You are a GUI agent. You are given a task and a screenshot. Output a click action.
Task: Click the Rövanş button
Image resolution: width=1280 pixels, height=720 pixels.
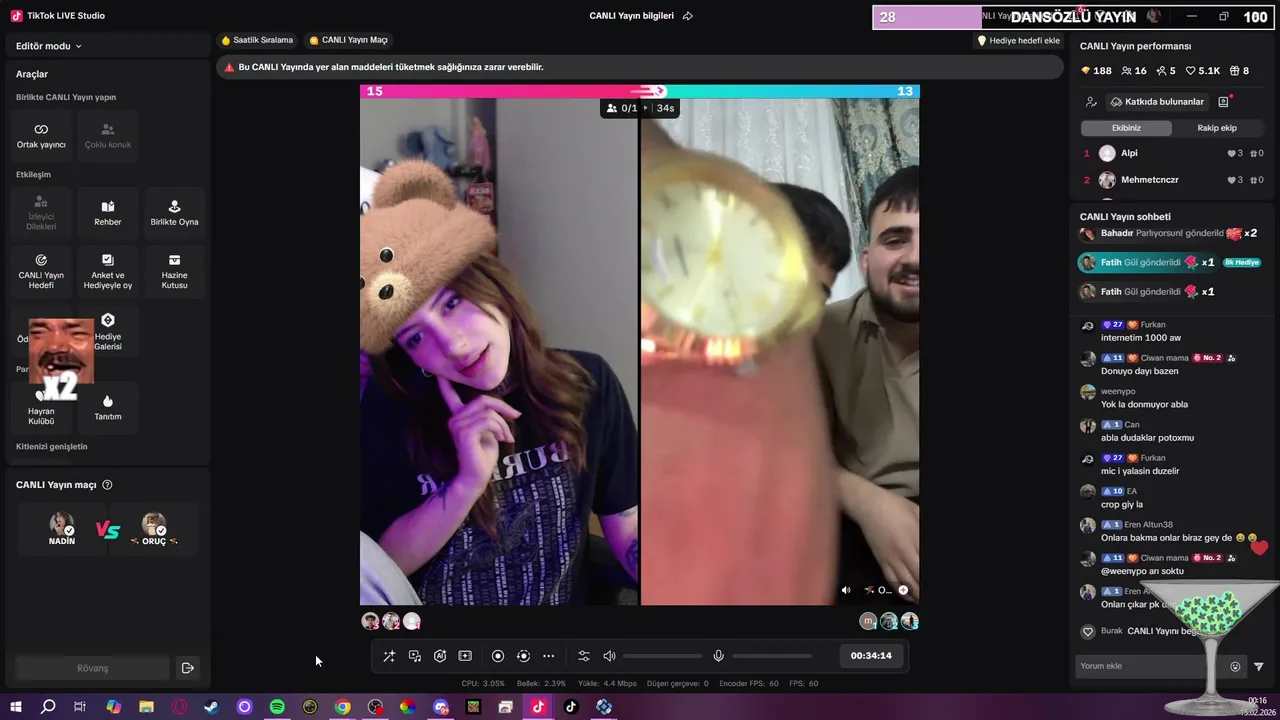92,668
